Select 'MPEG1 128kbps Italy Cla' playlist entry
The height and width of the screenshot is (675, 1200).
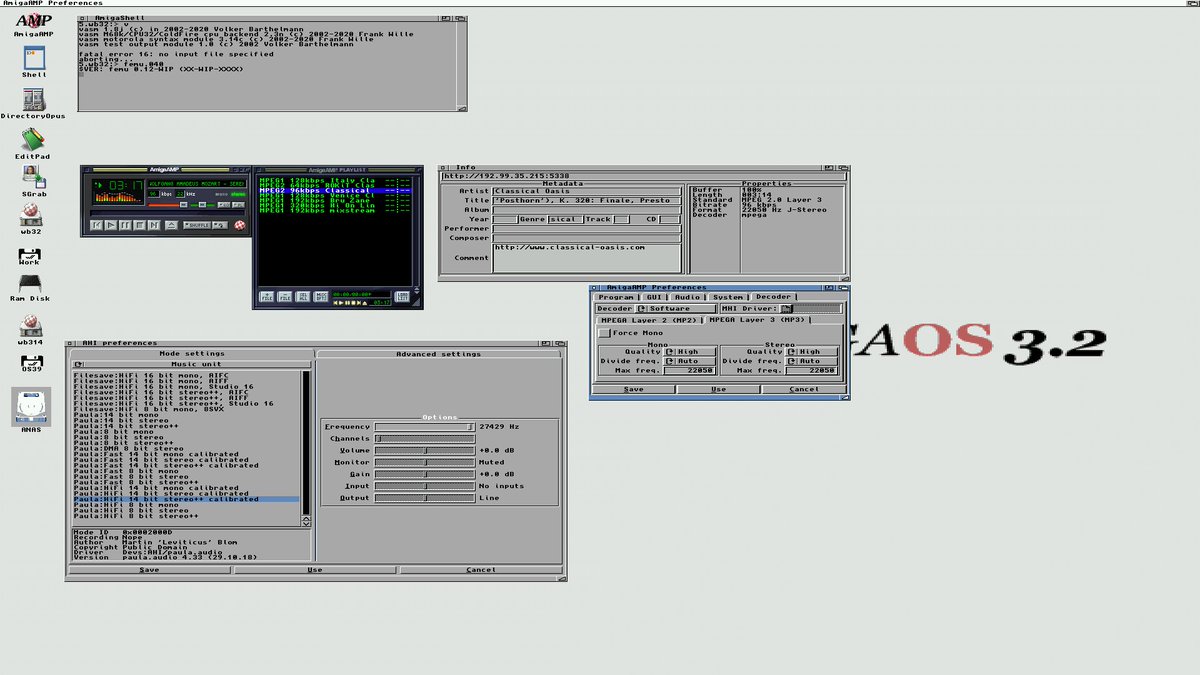click(x=335, y=180)
